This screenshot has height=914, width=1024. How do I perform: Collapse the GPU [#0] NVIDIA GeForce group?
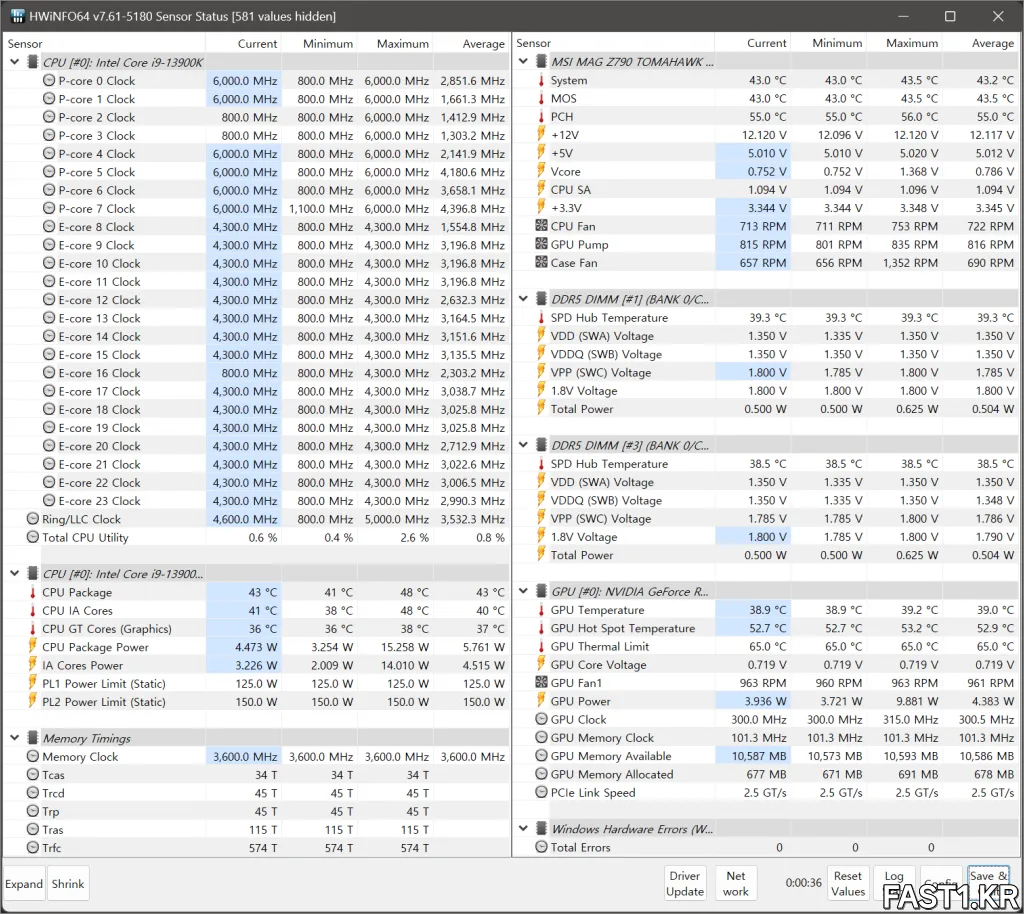coord(523,591)
